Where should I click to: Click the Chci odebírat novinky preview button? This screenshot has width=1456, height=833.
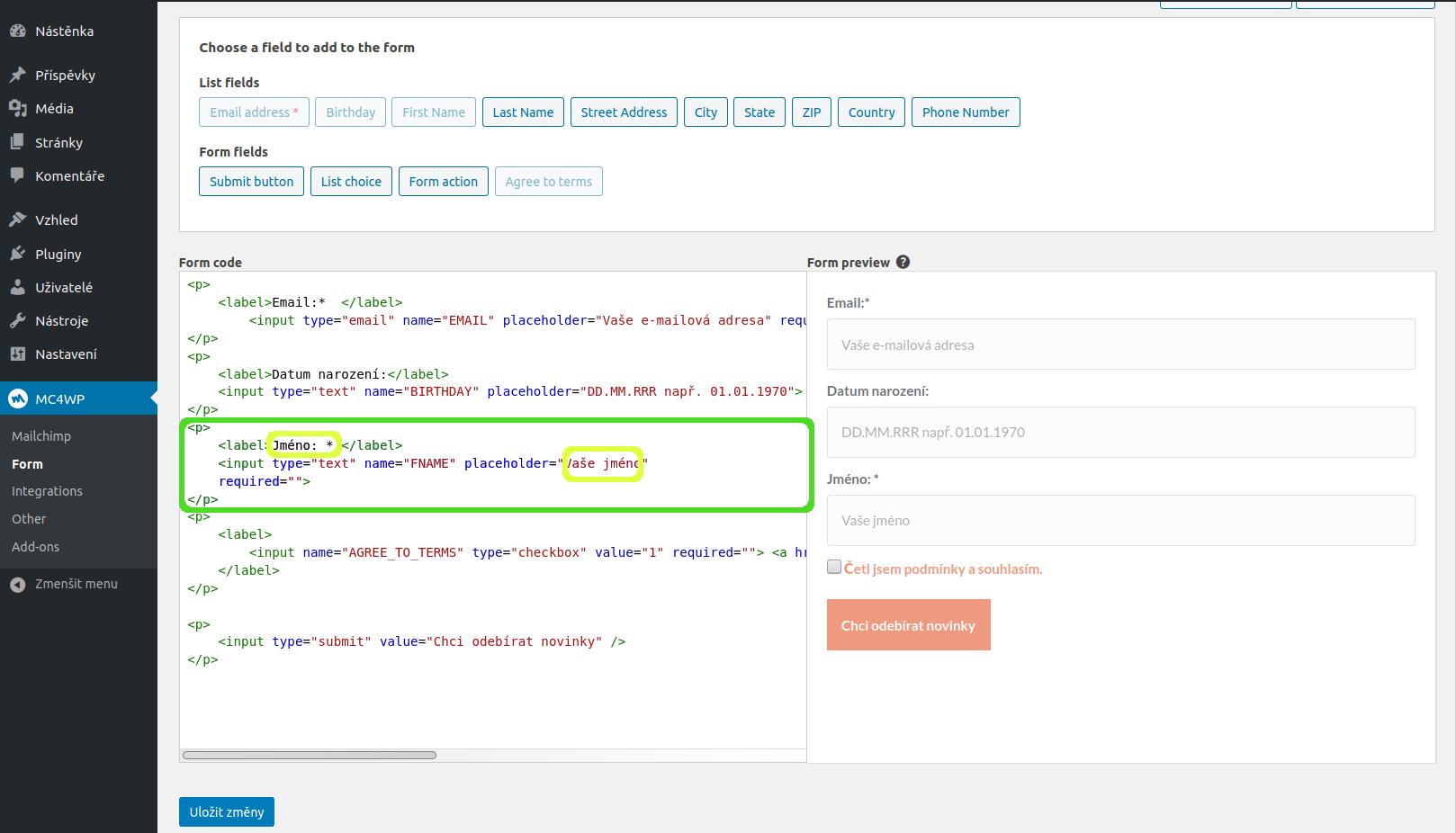pyautogui.click(x=909, y=625)
